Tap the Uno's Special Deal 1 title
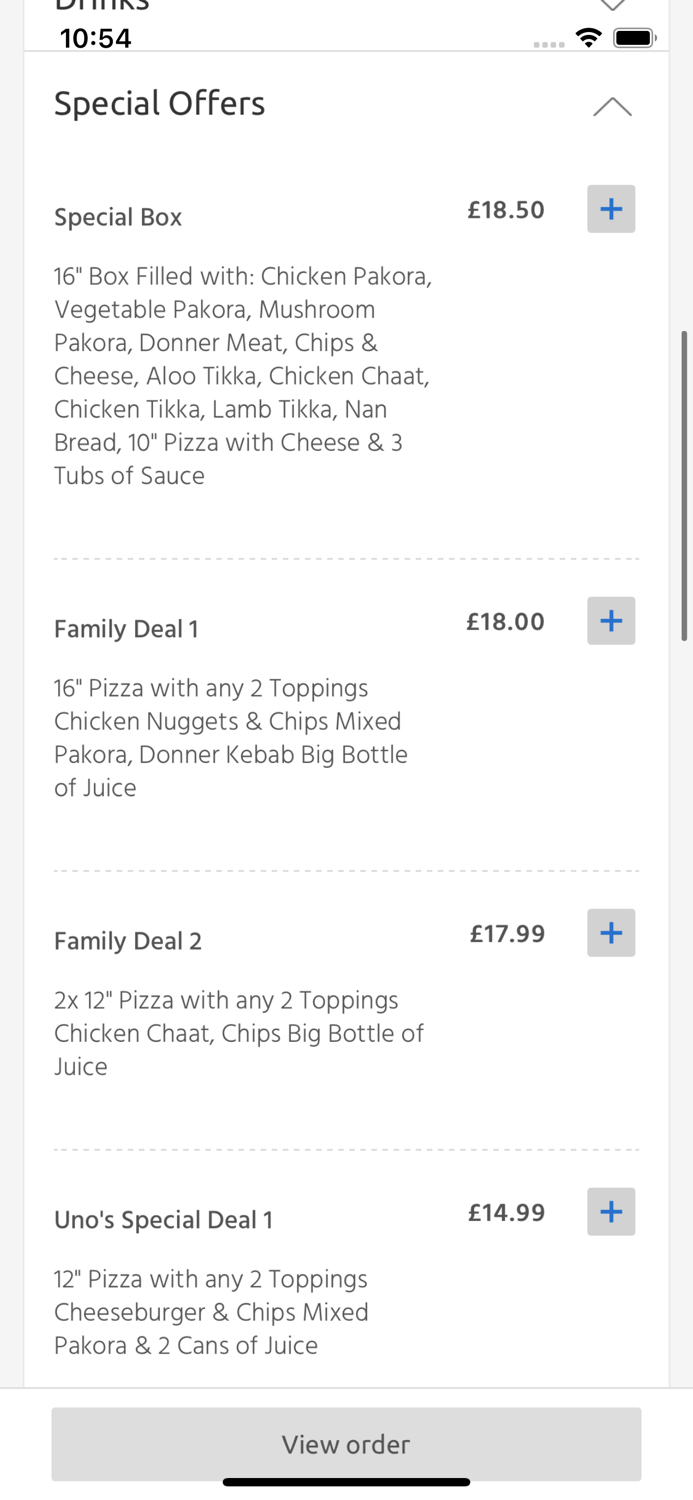Image resolution: width=693 pixels, height=1500 pixels. point(163,1220)
